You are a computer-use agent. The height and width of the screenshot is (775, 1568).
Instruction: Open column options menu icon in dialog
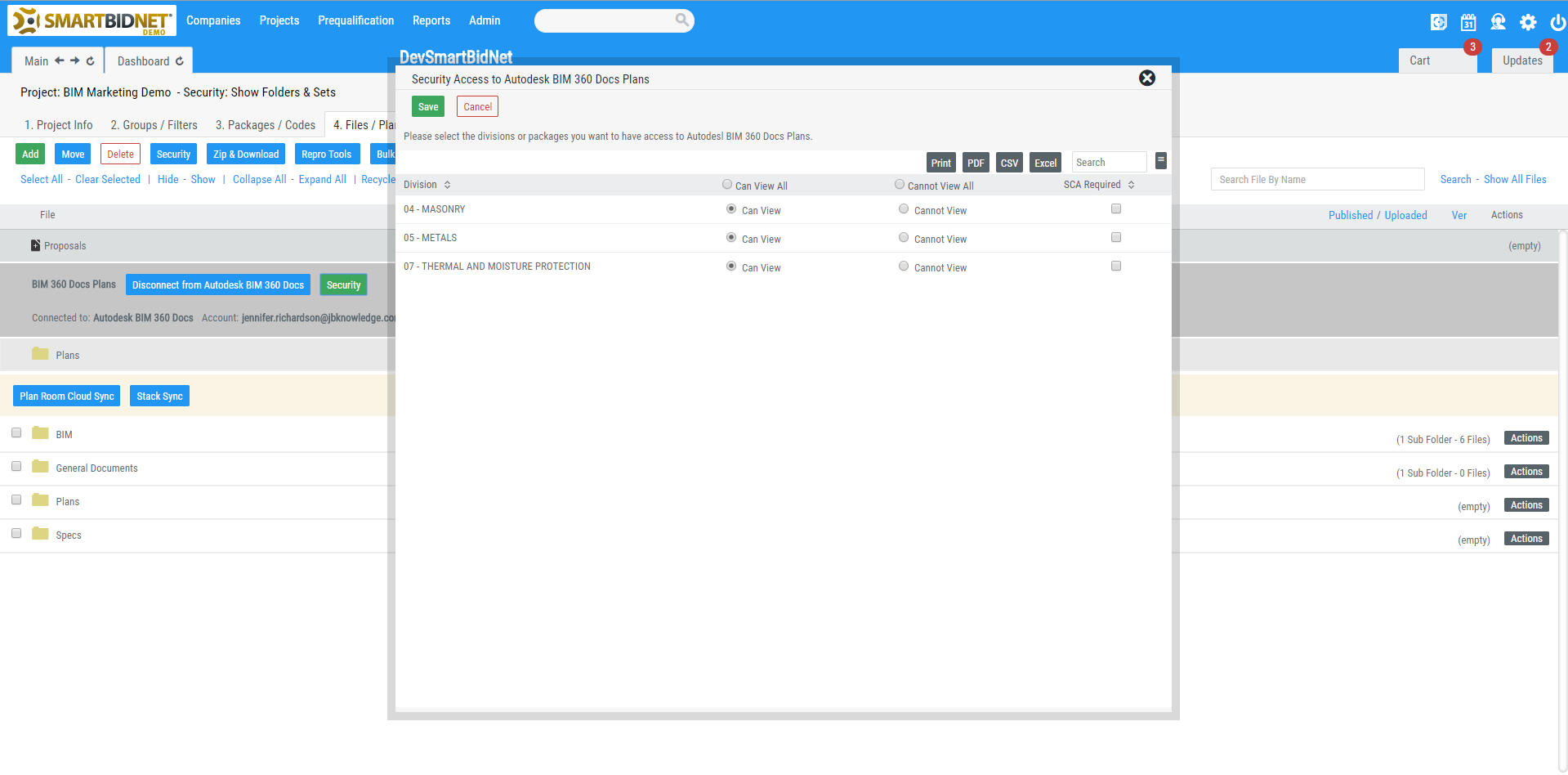(1161, 160)
